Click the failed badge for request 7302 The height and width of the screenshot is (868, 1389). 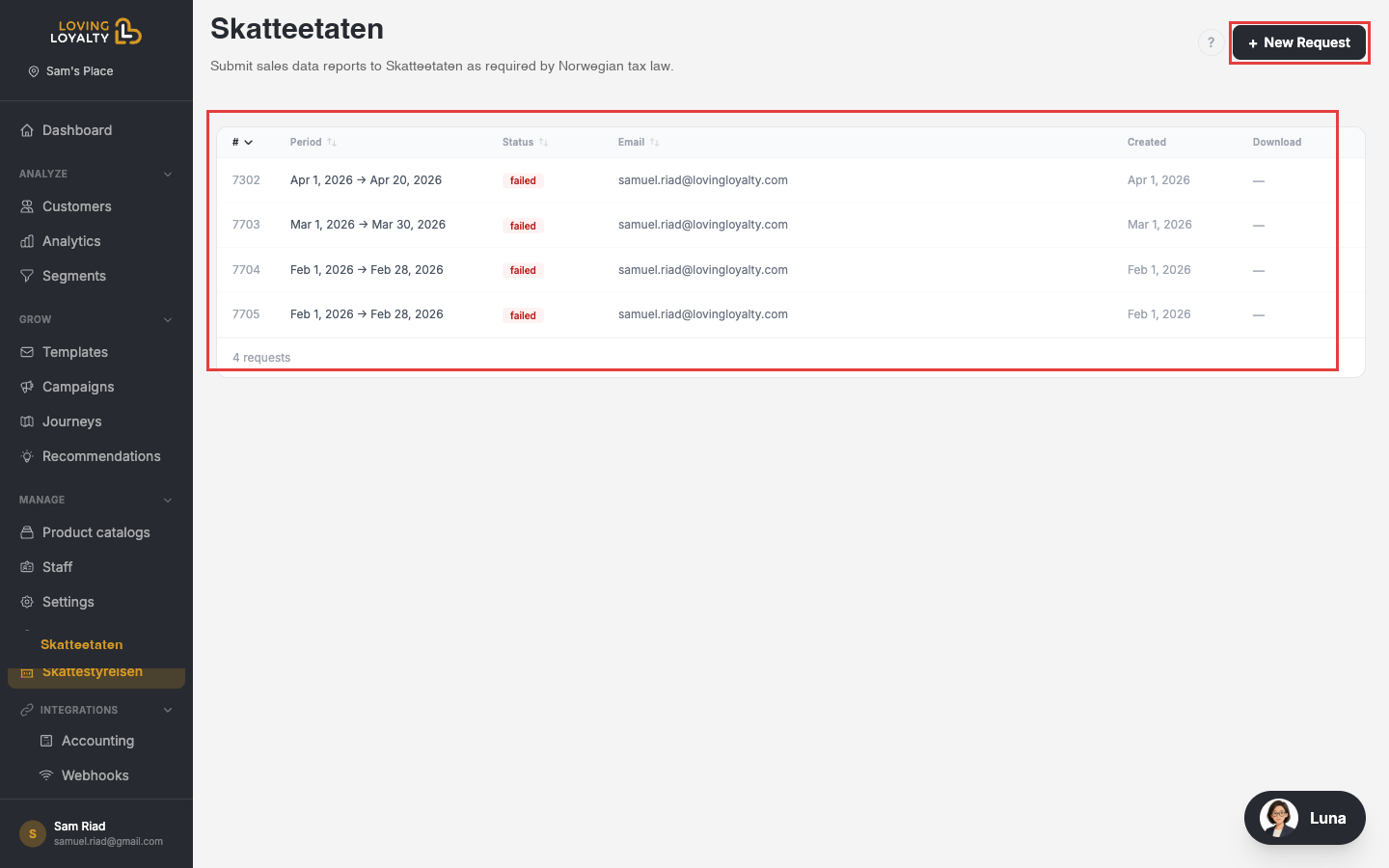(523, 180)
